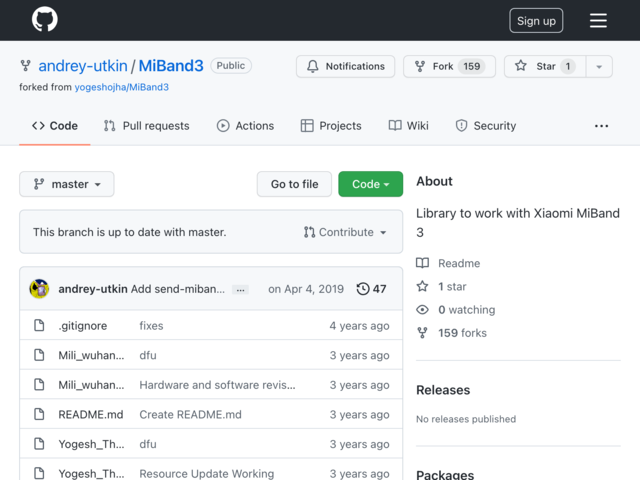This screenshot has height=480, width=640.
Task: Click the Sign up button
Action: point(536,20)
